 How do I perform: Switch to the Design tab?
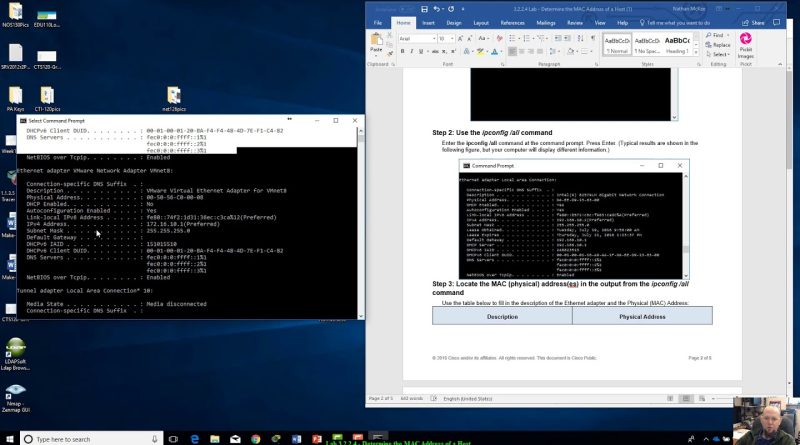(x=454, y=23)
